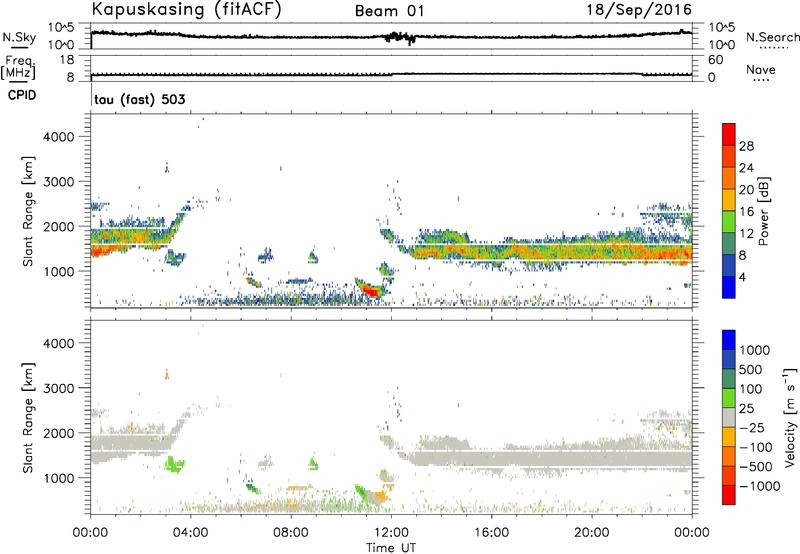The height and width of the screenshot is (554, 800).
Task: Click the '4000' tick on the power panel
Action: [59, 137]
